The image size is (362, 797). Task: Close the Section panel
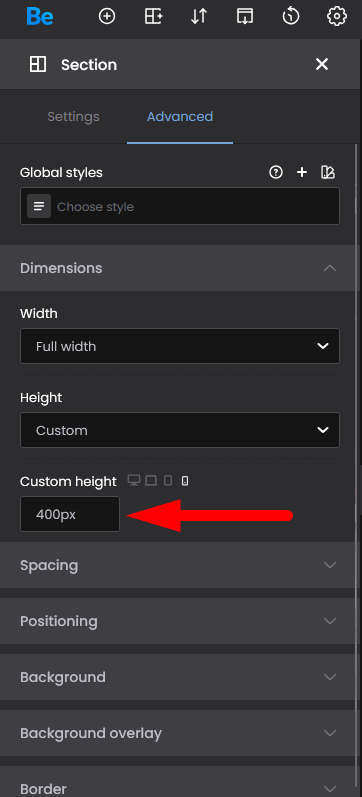[x=322, y=64]
